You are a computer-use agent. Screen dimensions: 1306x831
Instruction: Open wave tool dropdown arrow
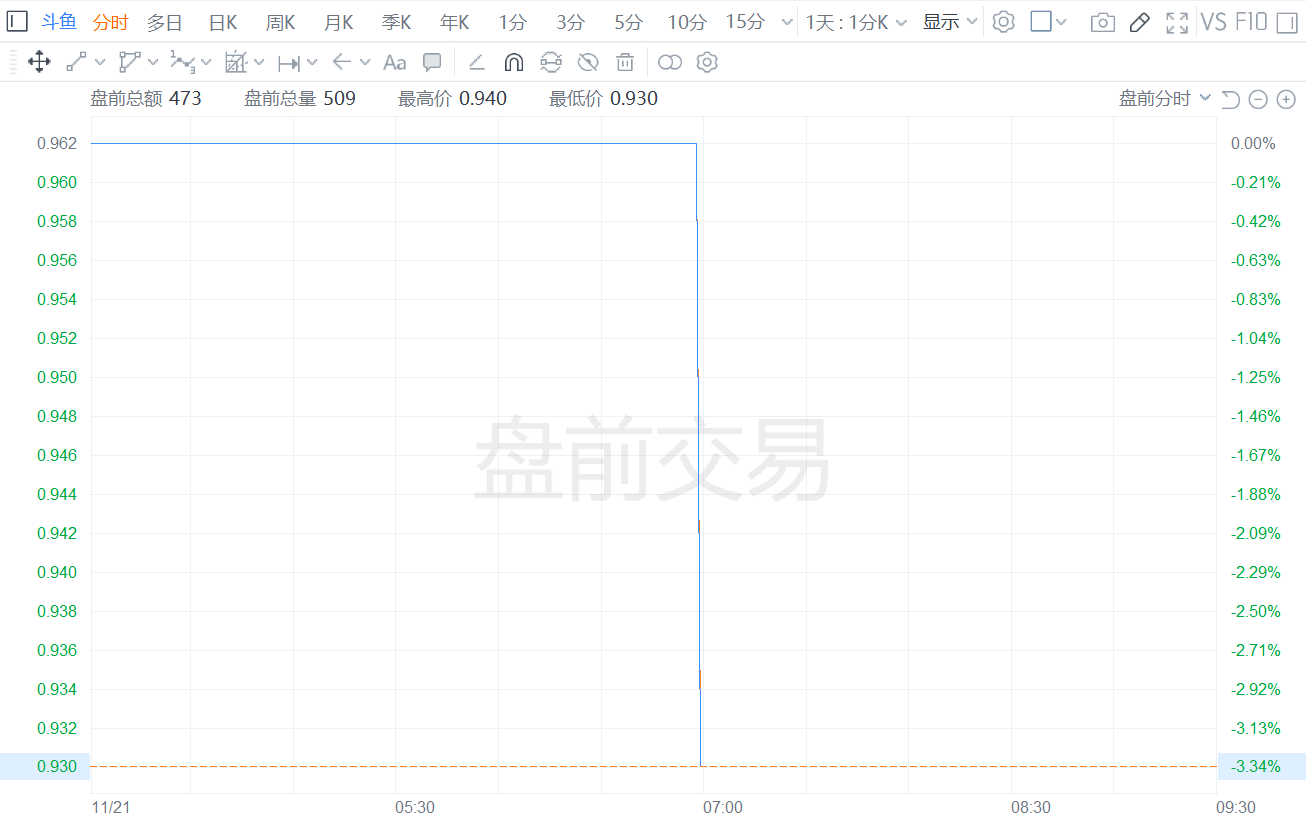(206, 63)
